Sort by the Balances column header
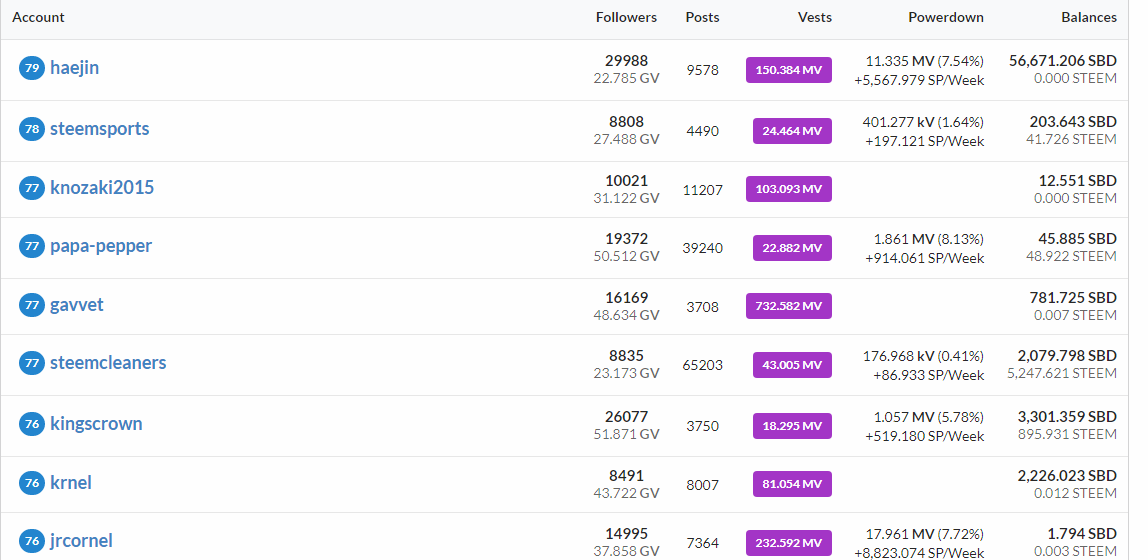 (x=1089, y=18)
